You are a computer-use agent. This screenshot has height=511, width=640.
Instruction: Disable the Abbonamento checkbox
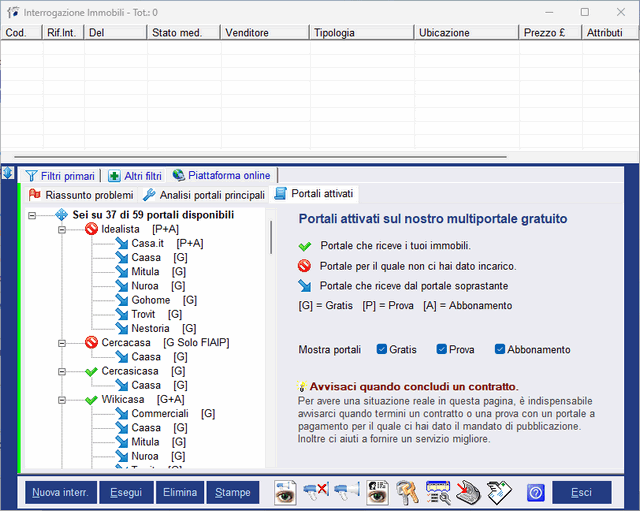[500, 349]
